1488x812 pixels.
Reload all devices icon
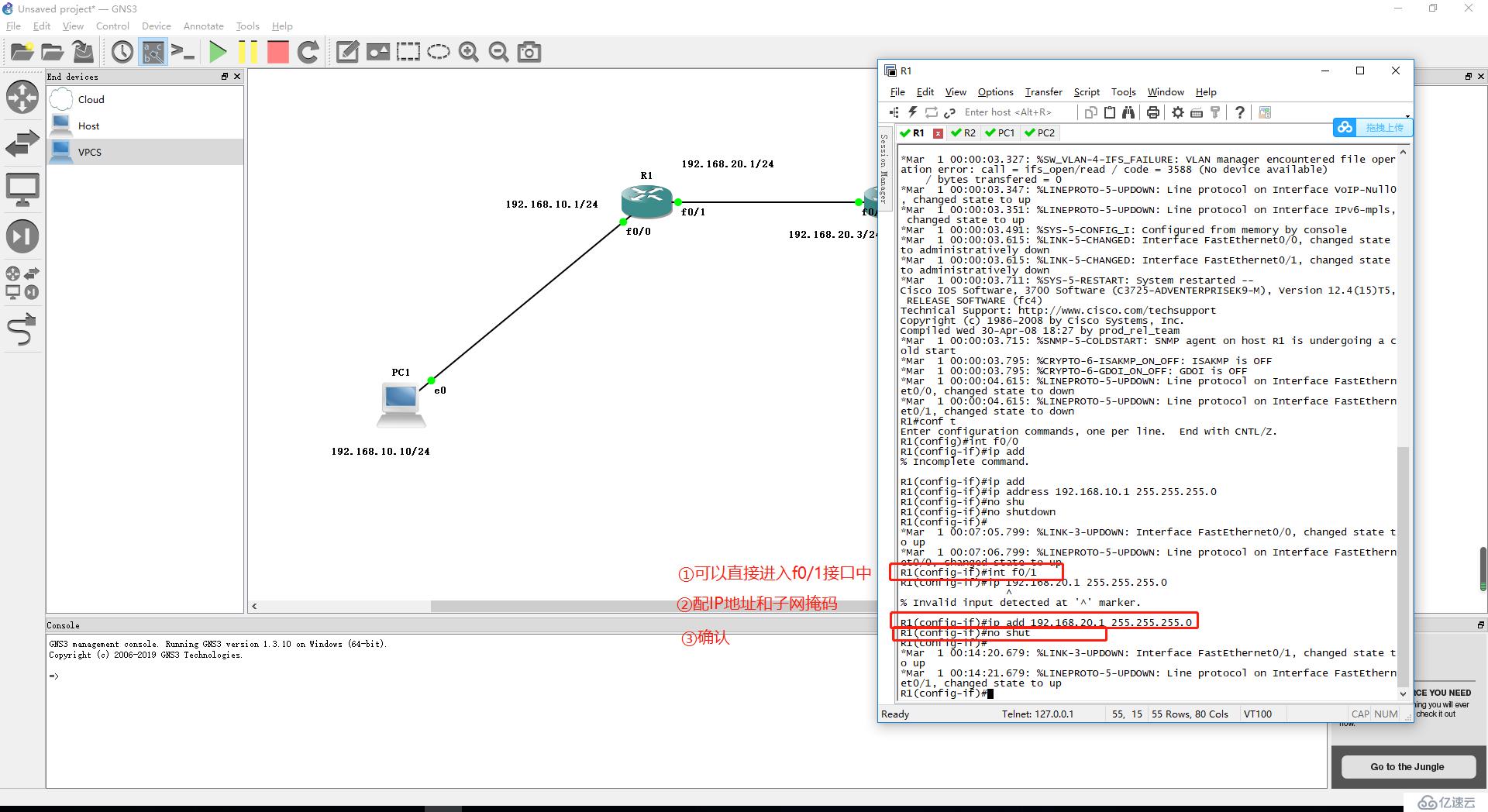[x=308, y=52]
